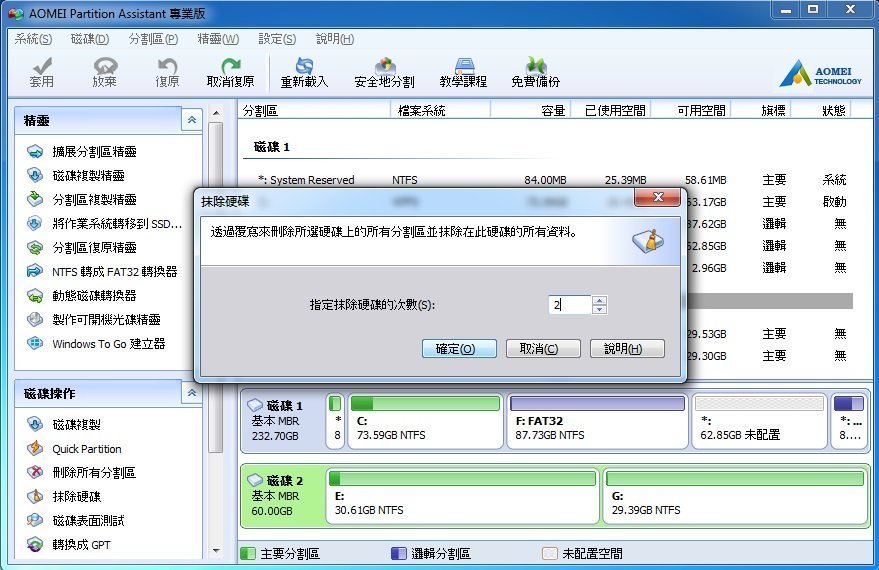This screenshot has height=570, width=879.
Task: Select Delete All Partitions (刪除所有分割區)
Action: (x=81, y=472)
